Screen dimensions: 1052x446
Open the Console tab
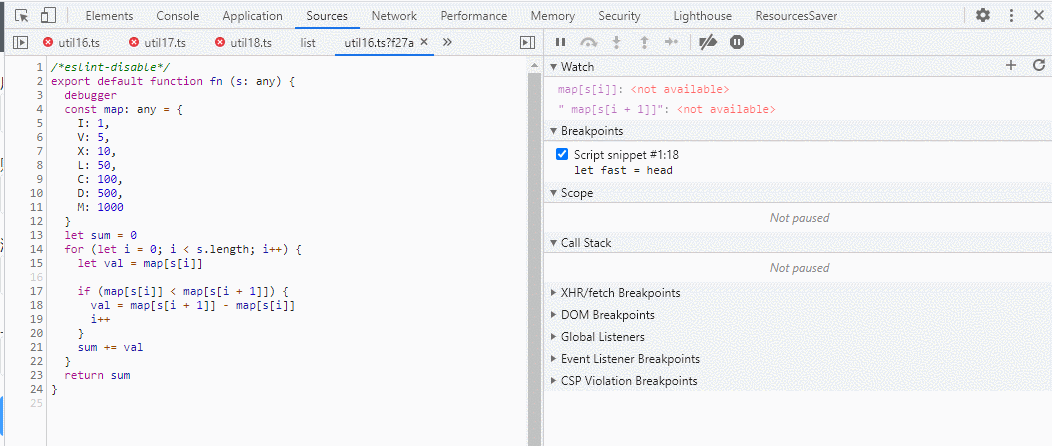pyautogui.click(x=178, y=16)
